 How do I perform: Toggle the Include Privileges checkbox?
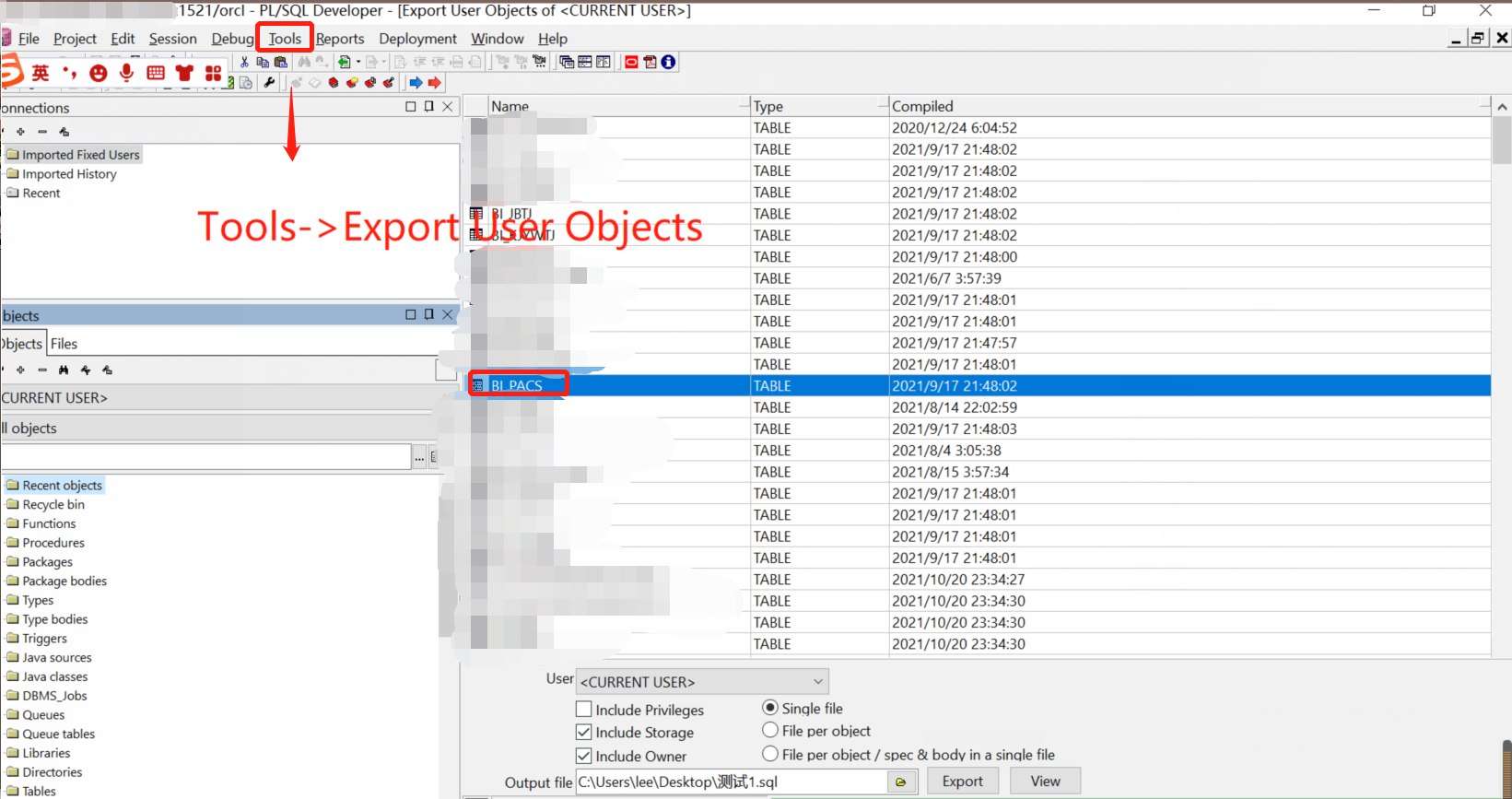583,710
